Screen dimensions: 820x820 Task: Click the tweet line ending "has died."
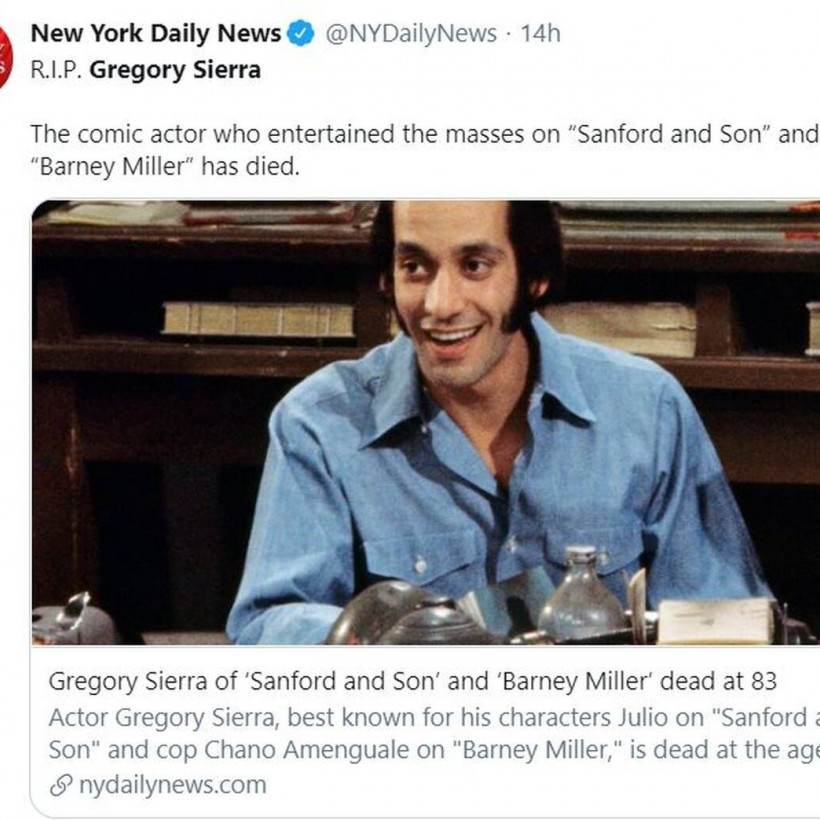[x=165, y=166]
